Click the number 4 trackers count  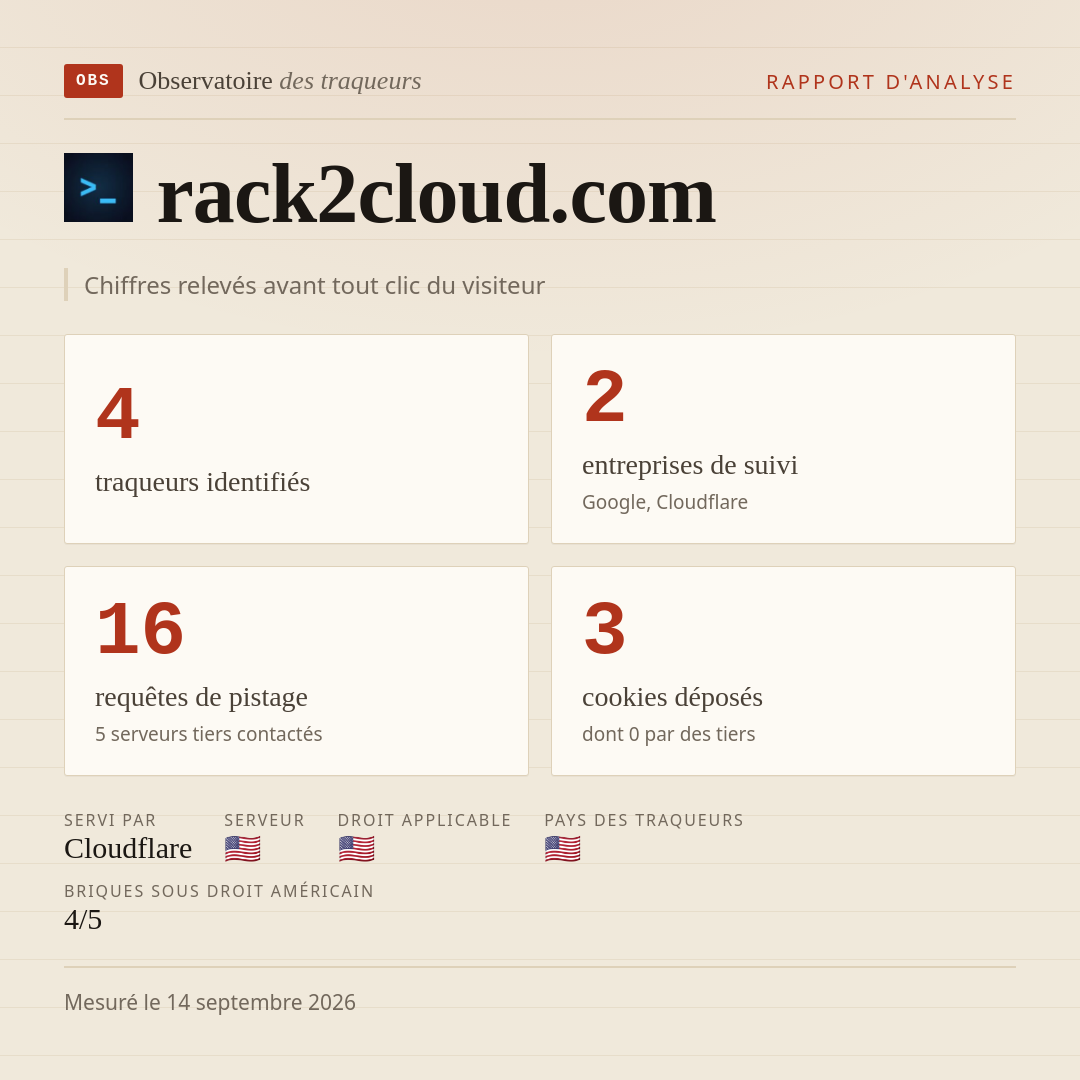(x=118, y=413)
